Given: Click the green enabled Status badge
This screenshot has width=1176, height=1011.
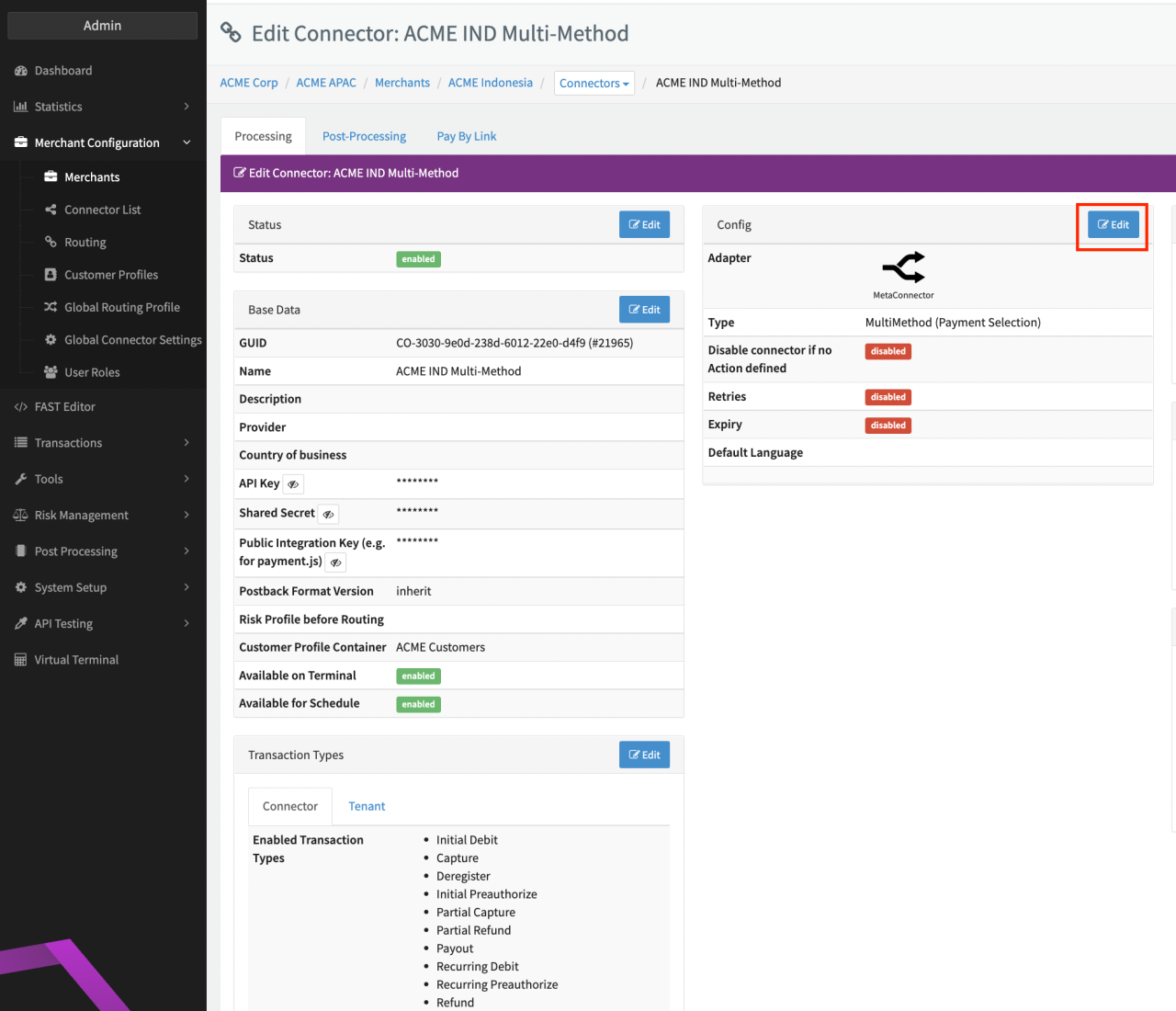Looking at the screenshot, I should [418, 259].
